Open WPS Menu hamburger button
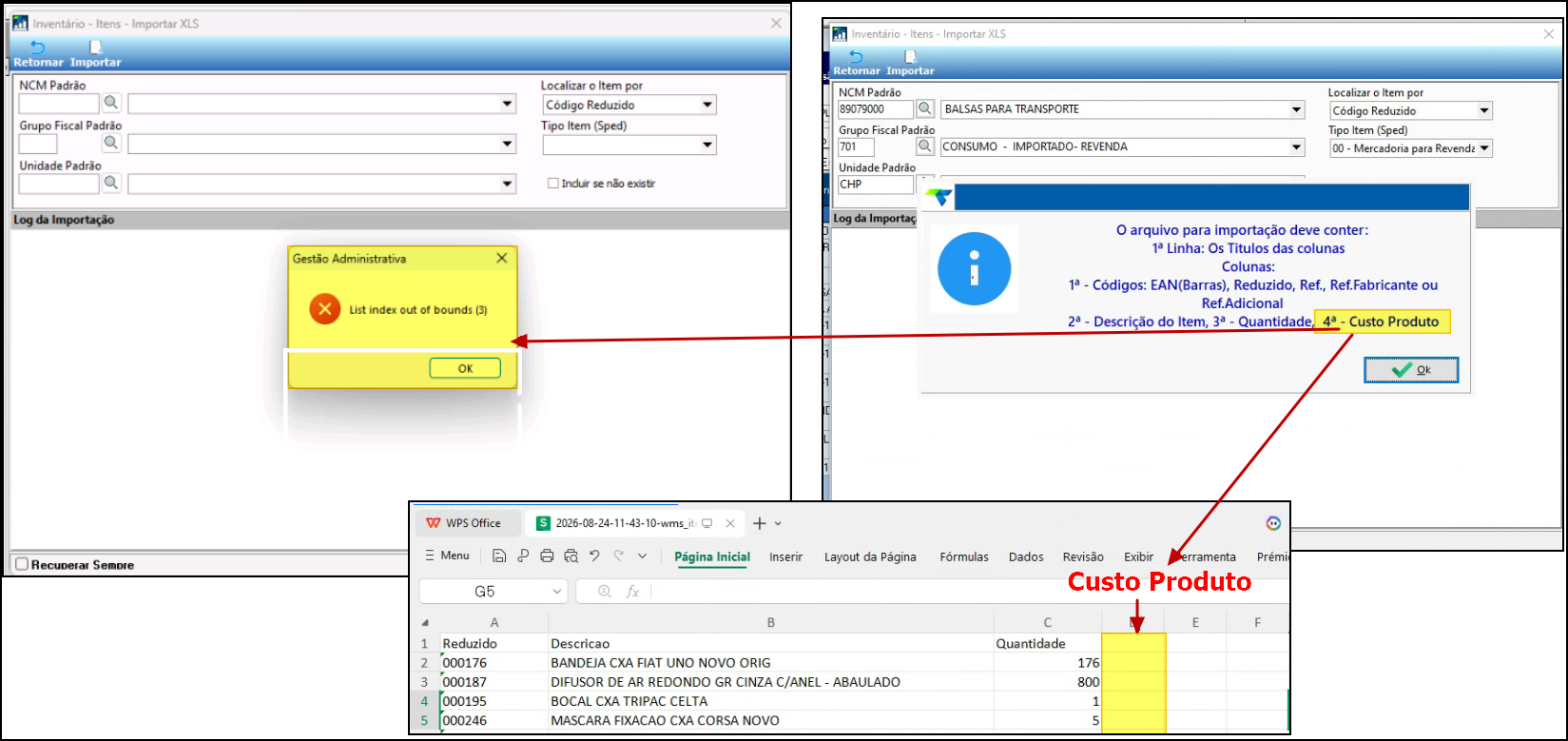 coord(447,556)
